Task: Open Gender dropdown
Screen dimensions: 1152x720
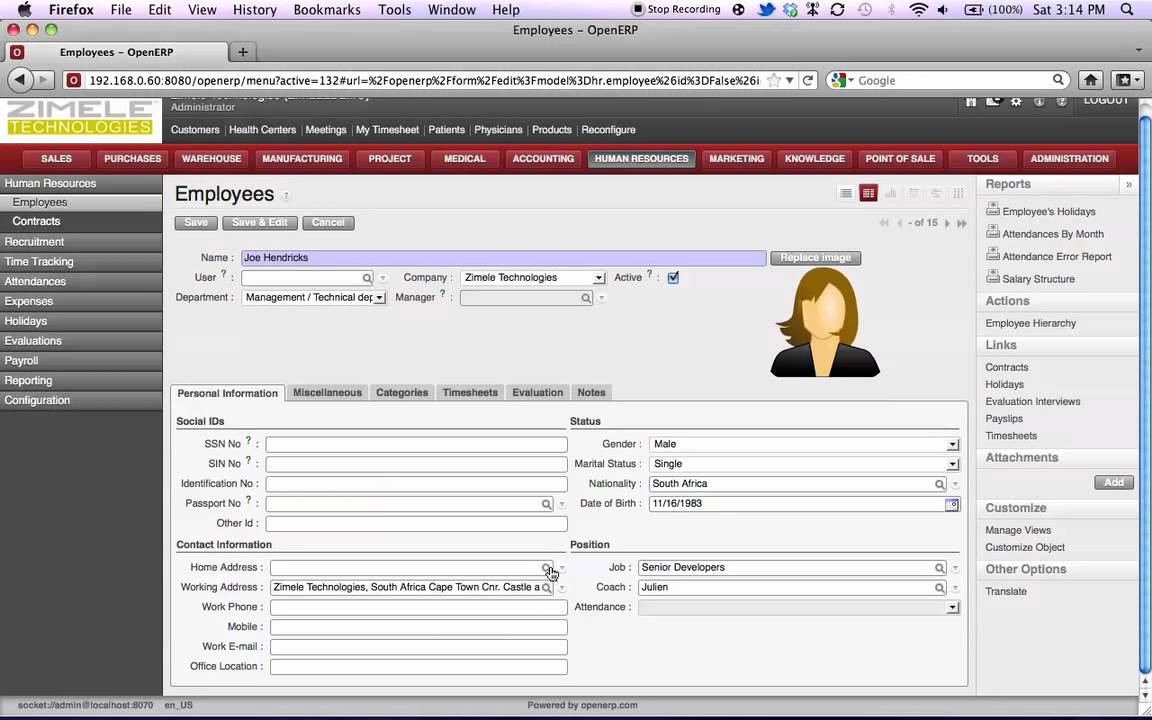Action: point(952,444)
